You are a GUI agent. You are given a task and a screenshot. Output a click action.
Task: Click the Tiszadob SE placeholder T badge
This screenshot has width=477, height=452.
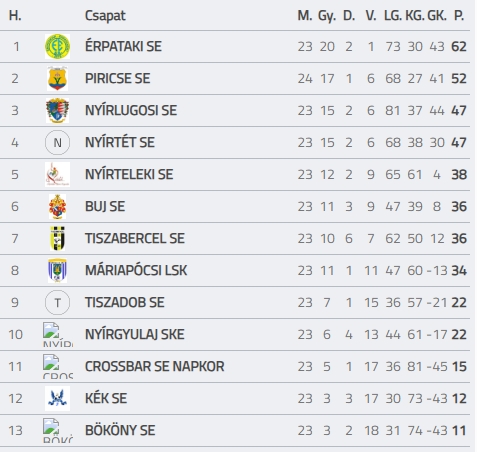point(57,303)
